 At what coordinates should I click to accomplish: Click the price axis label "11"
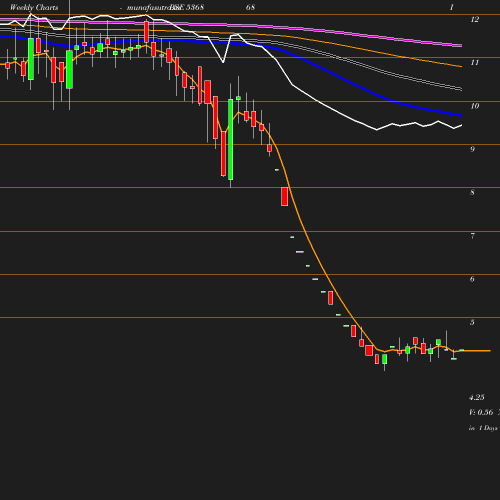point(475,62)
